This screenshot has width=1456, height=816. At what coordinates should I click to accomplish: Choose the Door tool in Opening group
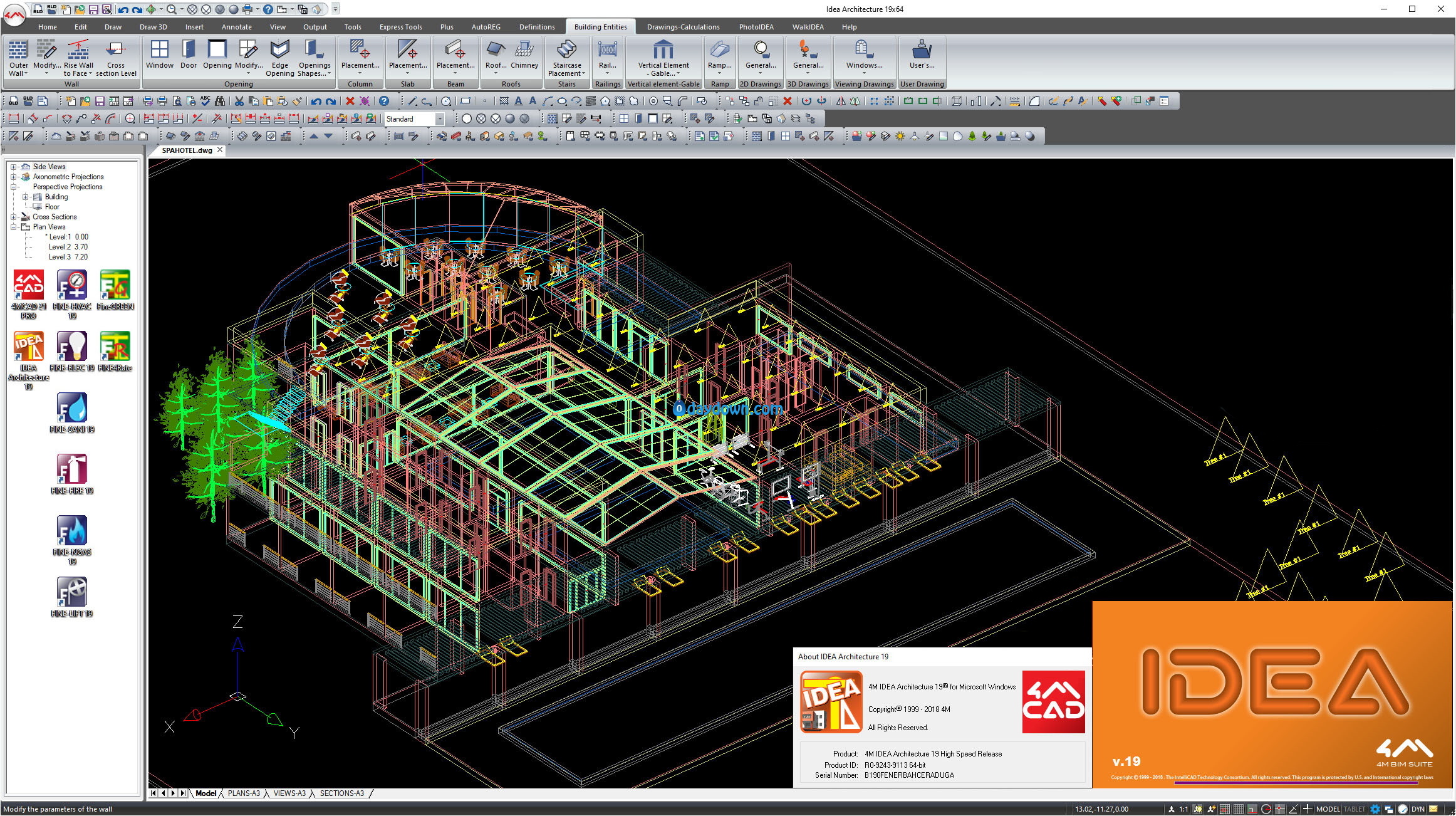189,55
